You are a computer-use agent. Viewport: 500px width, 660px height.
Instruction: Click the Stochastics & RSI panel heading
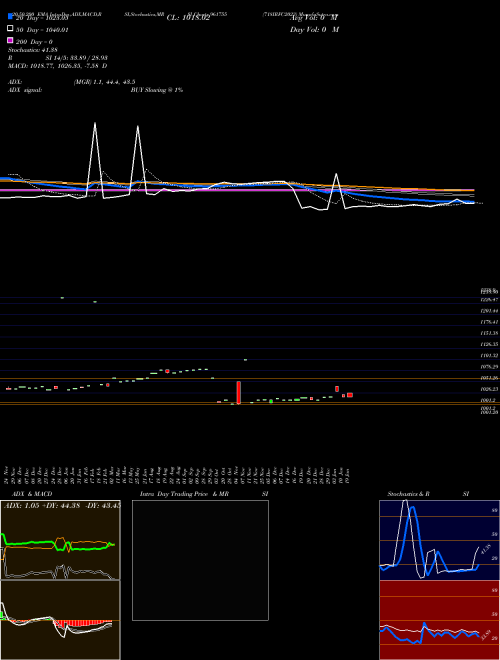(x=428, y=494)
